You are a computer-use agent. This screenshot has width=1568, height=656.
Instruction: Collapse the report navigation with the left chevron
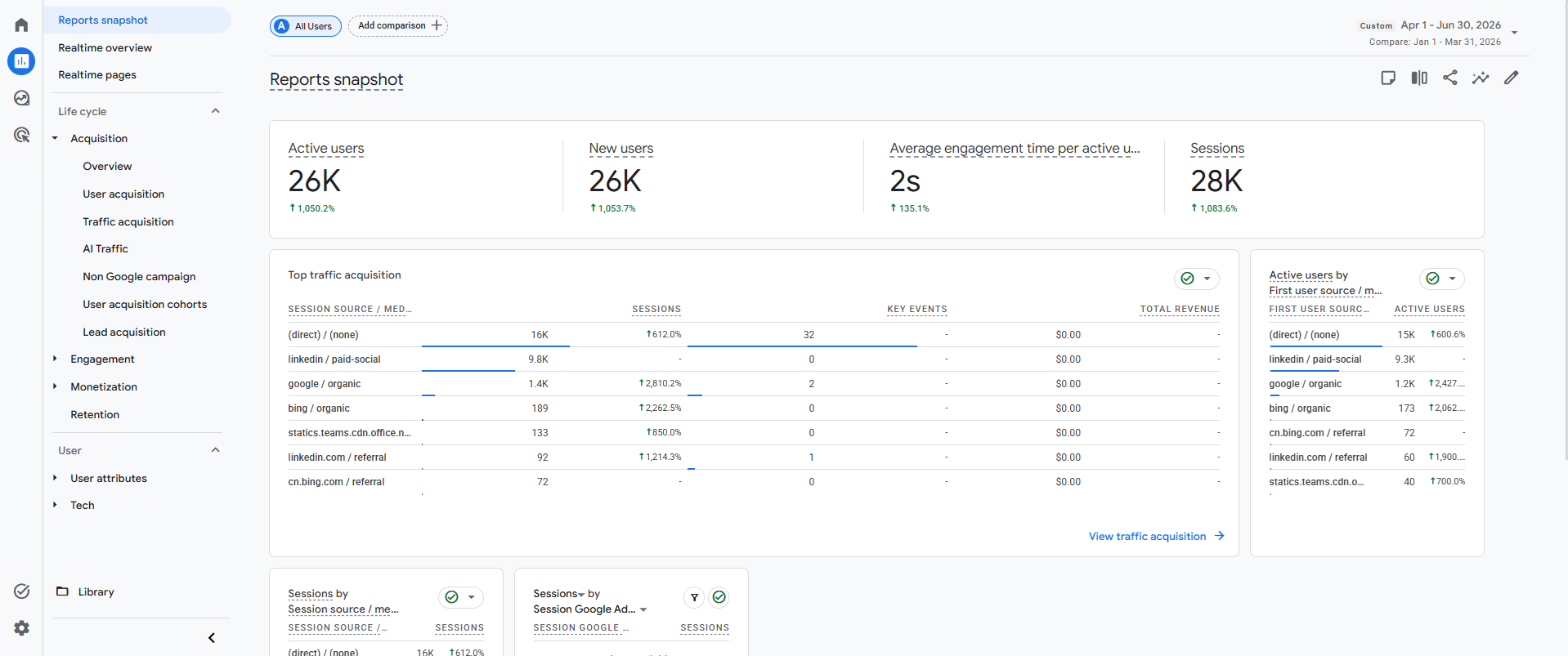point(212,638)
